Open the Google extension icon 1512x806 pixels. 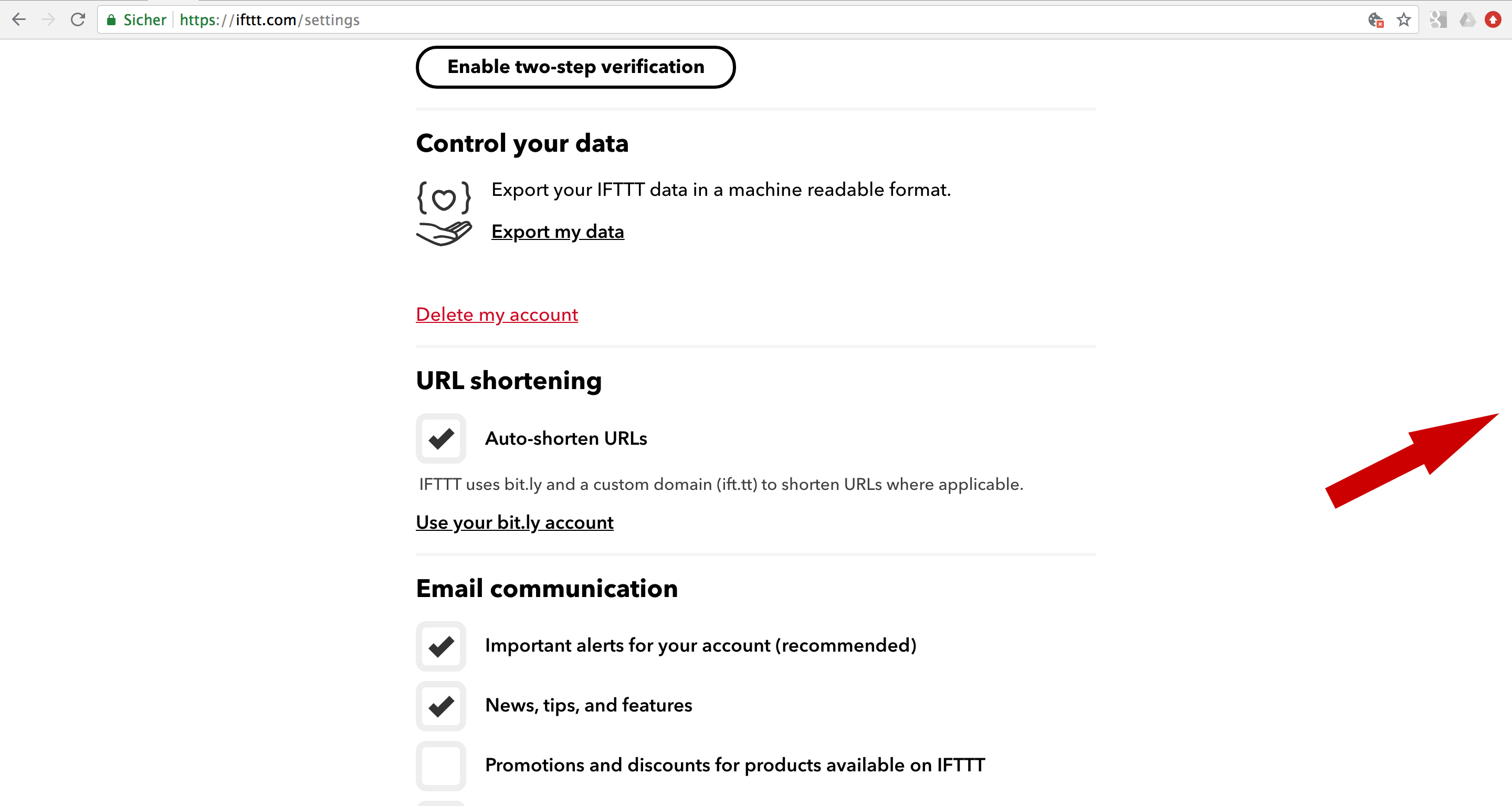pos(1438,20)
